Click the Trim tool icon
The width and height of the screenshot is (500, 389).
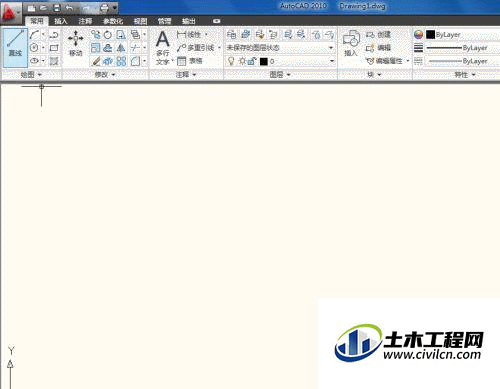[x=135, y=48]
